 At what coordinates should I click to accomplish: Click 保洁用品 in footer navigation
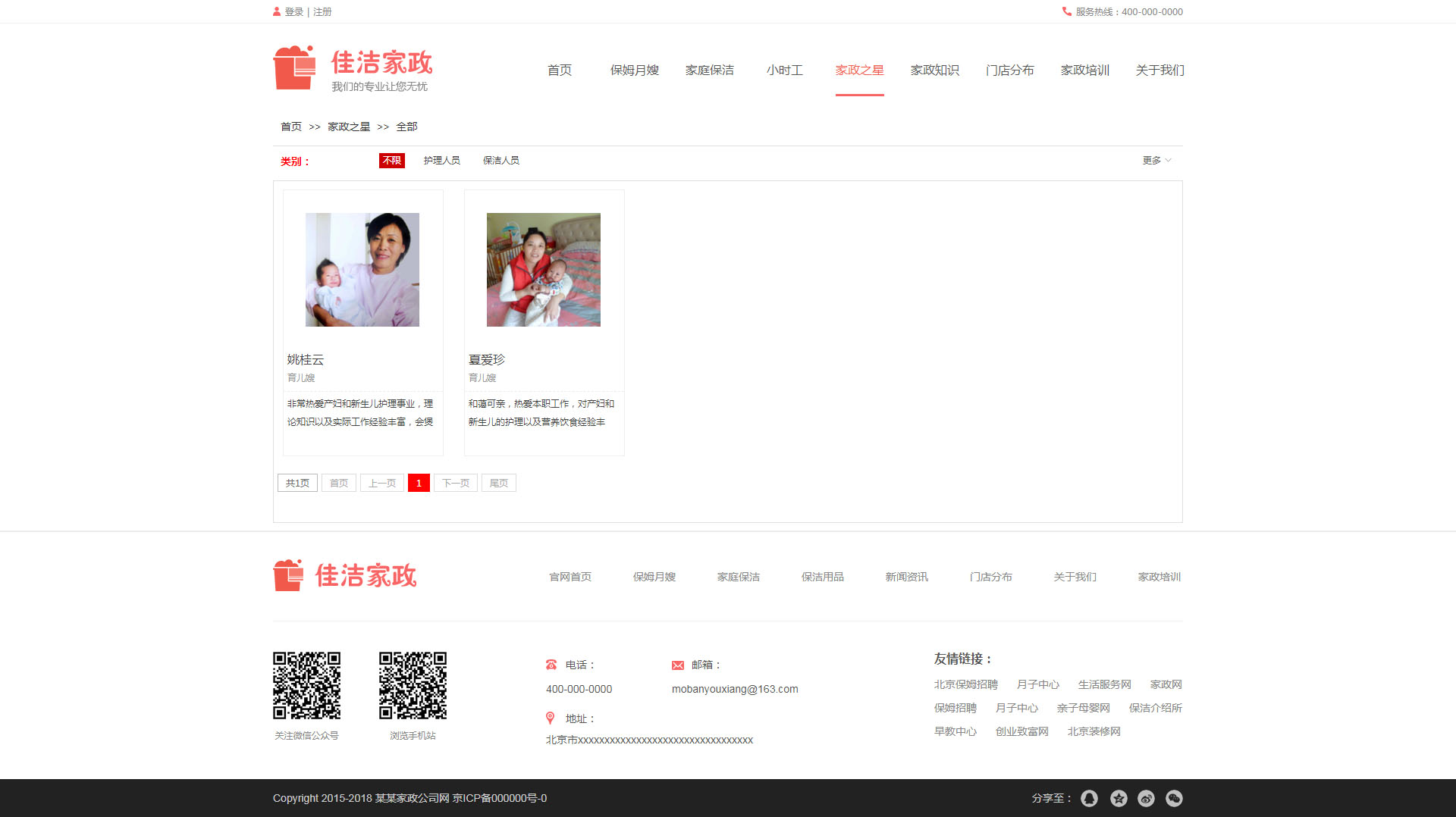point(823,577)
